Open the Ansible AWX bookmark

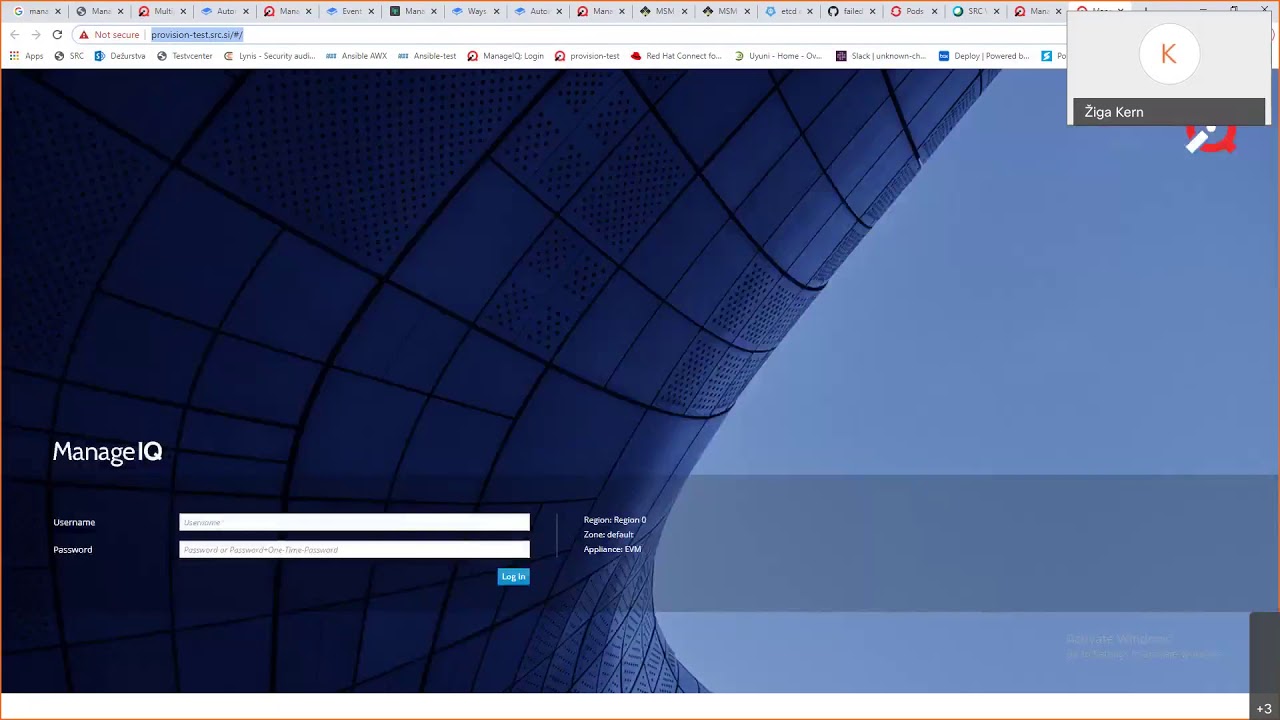pos(357,56)
